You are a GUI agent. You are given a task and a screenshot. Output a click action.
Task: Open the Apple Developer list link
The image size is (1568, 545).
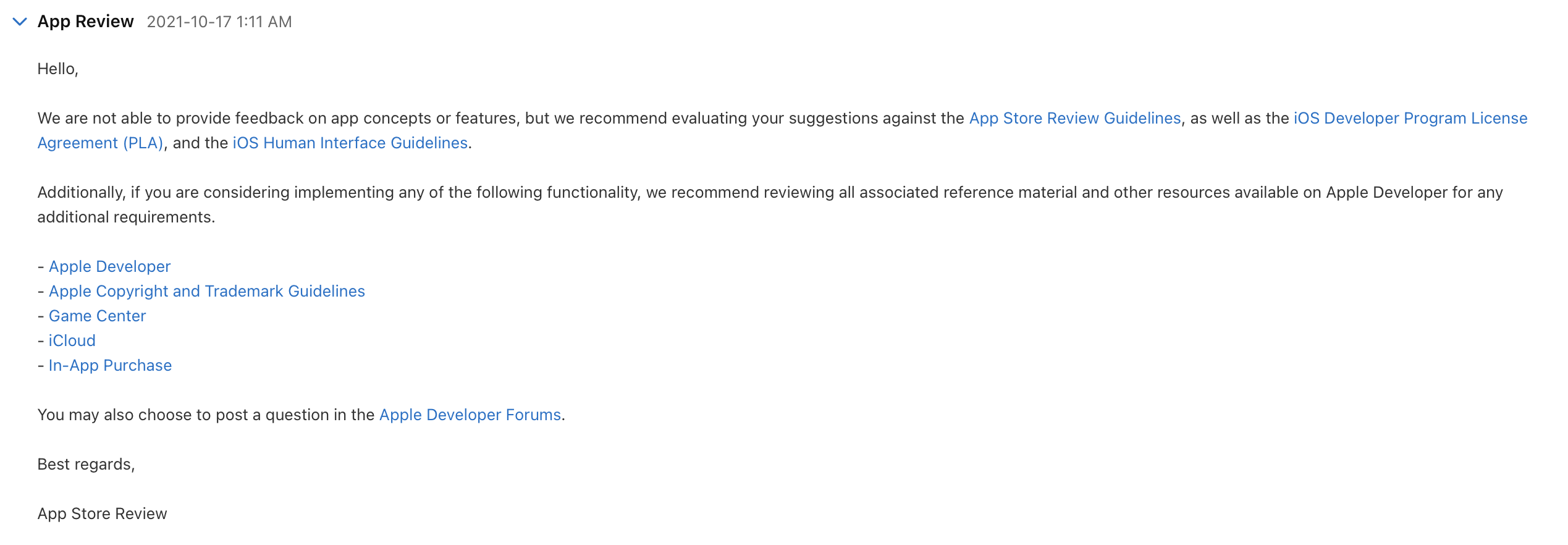point(109,266)
